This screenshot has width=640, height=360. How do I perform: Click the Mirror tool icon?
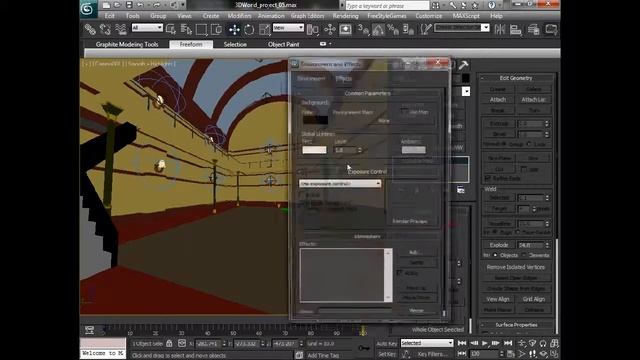tap(500, 29)
